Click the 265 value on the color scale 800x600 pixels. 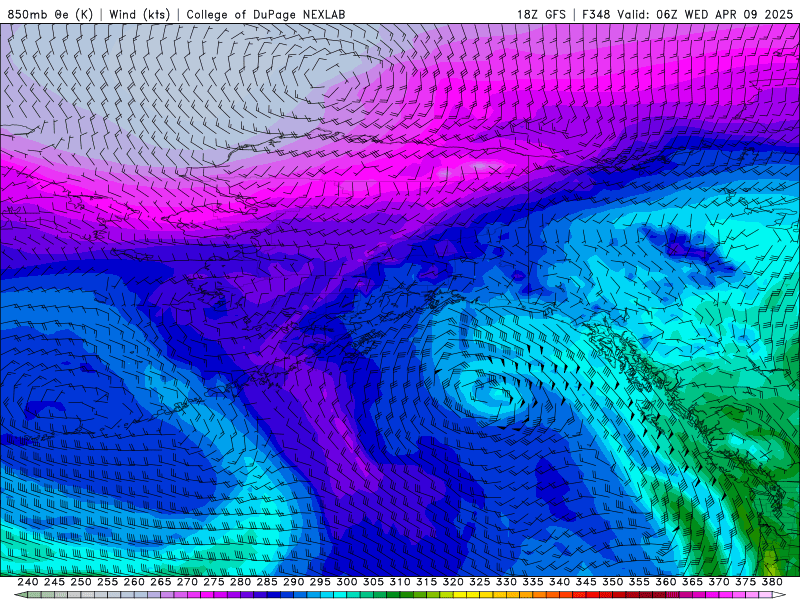click(x=160, y=582)
